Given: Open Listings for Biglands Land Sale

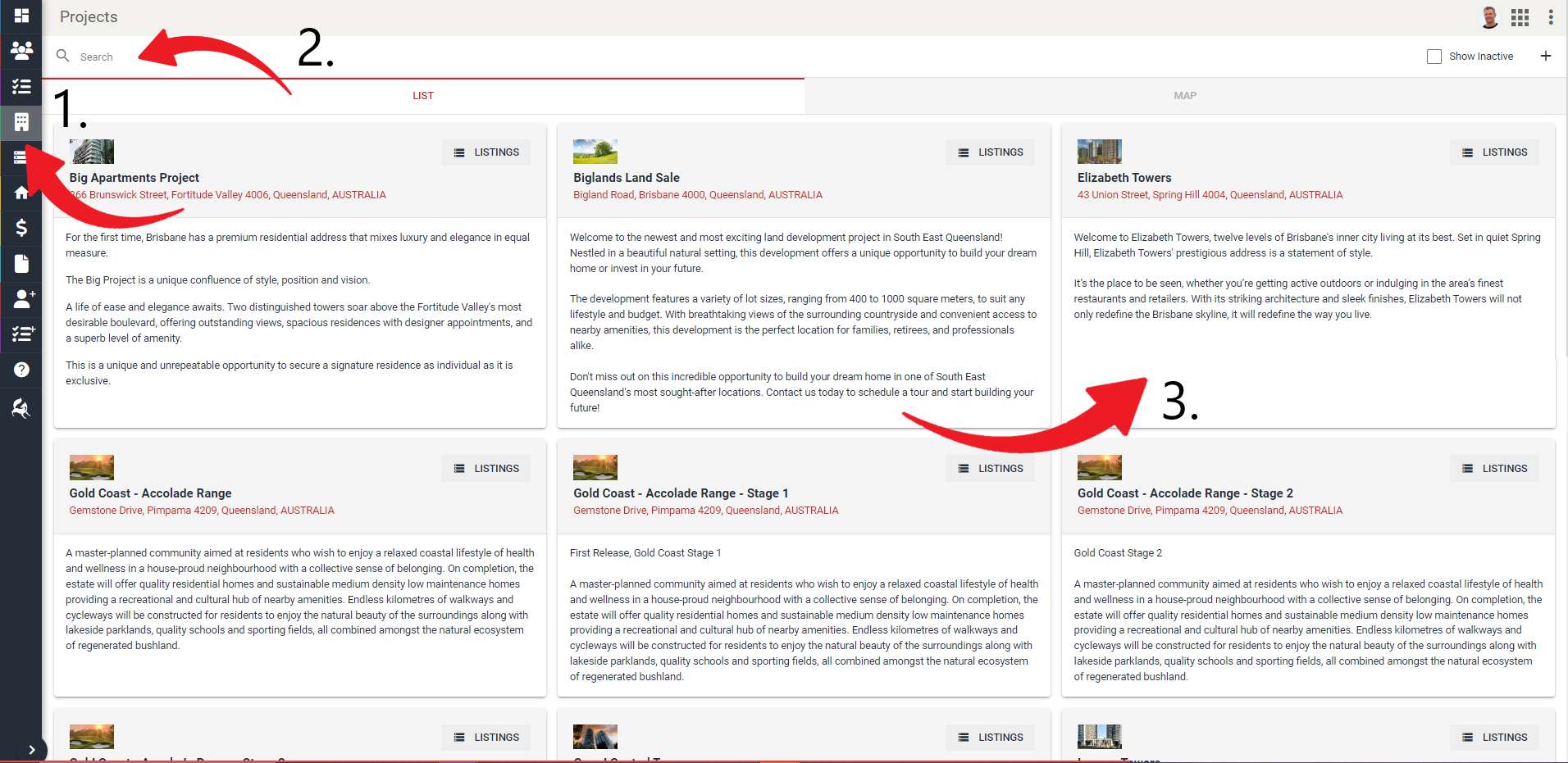Looking at the screenshot, I should coord(990,152).
